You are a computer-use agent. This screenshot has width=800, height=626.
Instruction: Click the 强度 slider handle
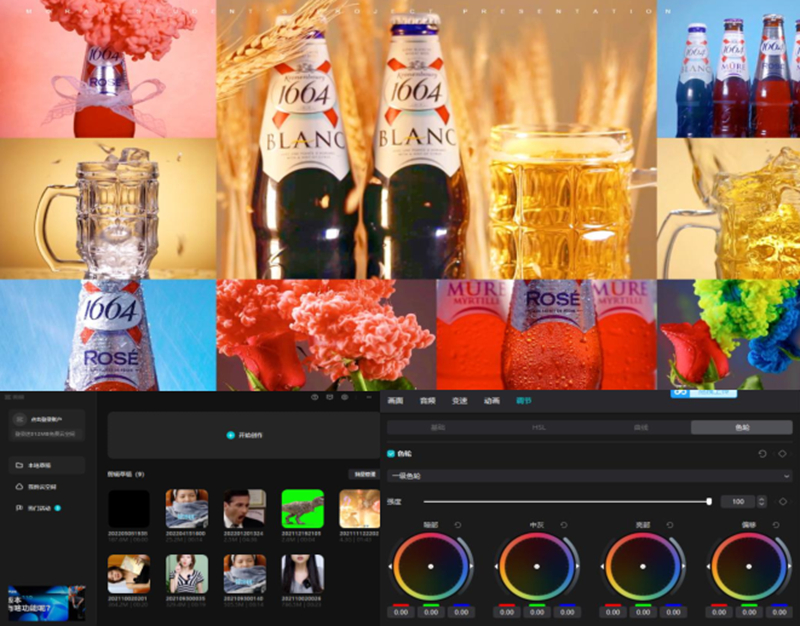coord(709,502)
